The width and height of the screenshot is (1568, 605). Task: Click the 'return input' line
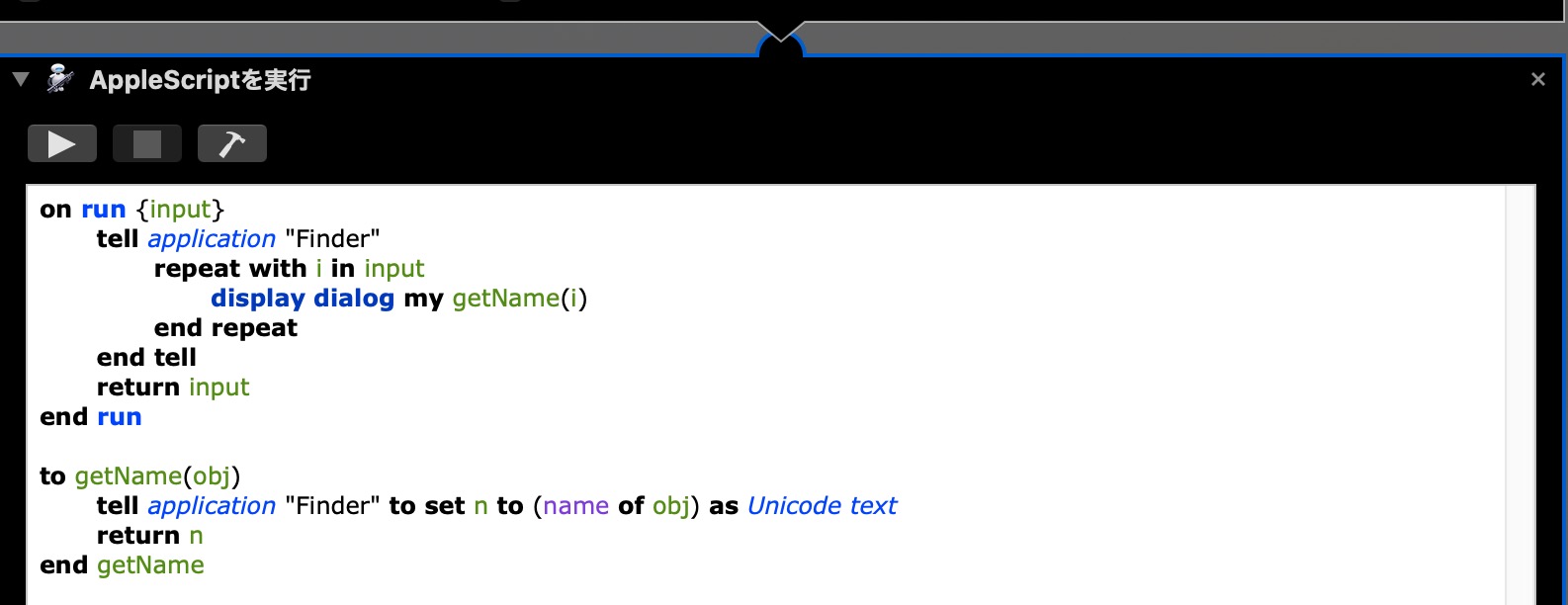tap(173, 388)
